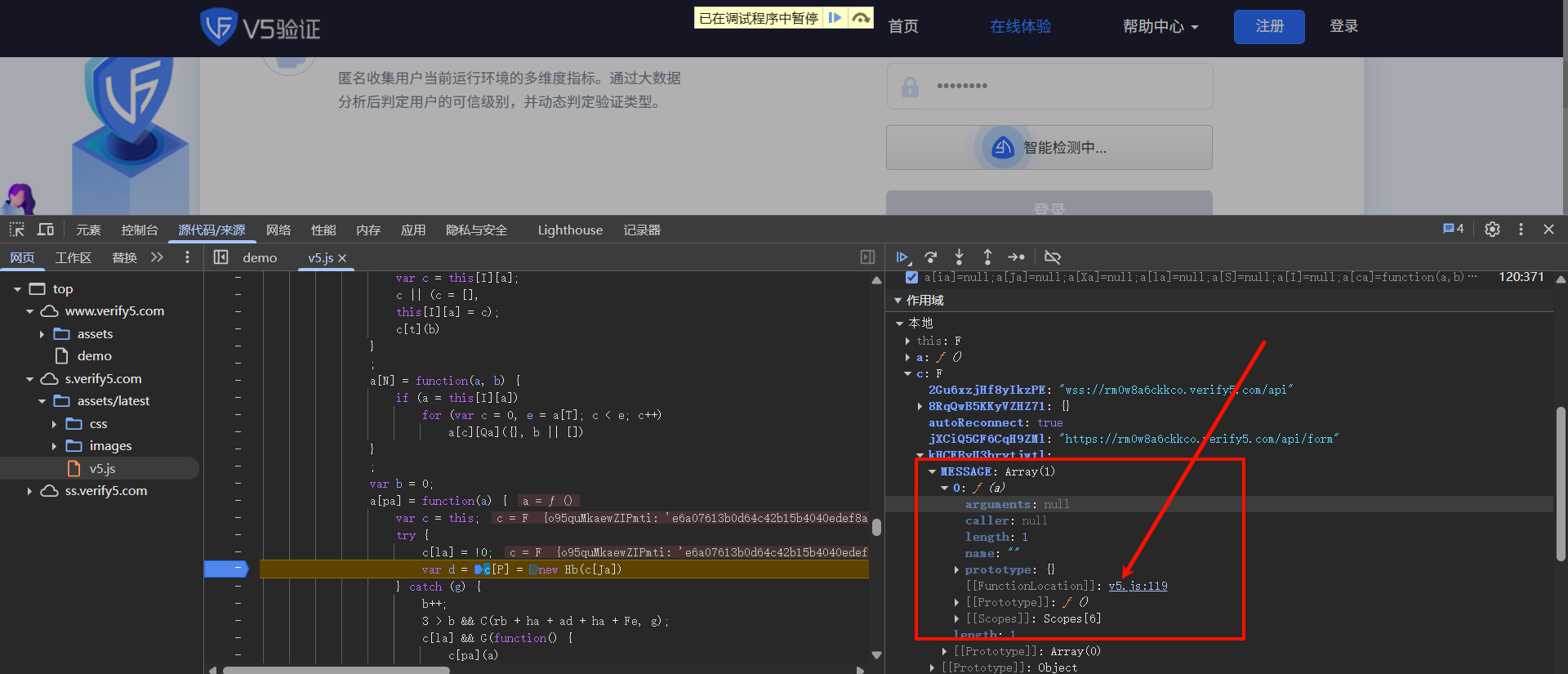Collapse s.verify5.com domain node
The image size is (1568, 674).
(29, 379)
